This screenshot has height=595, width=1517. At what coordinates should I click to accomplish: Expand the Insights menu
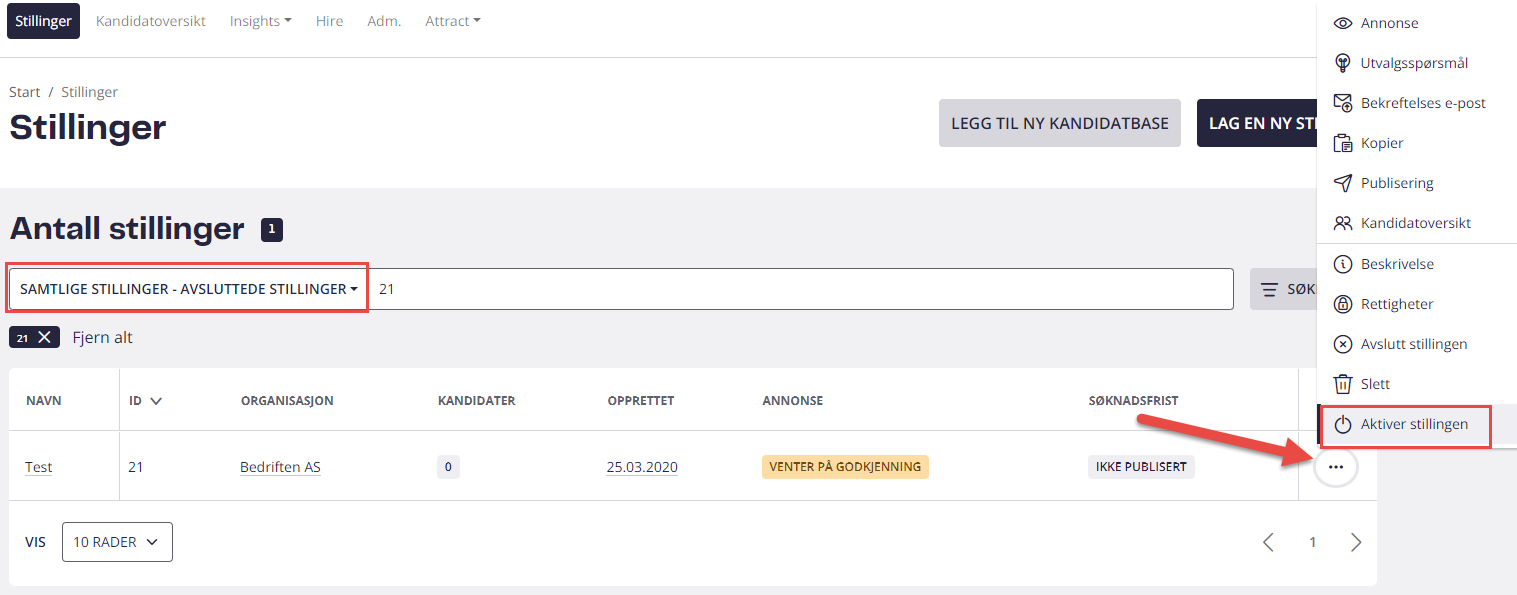coord(260,21)
